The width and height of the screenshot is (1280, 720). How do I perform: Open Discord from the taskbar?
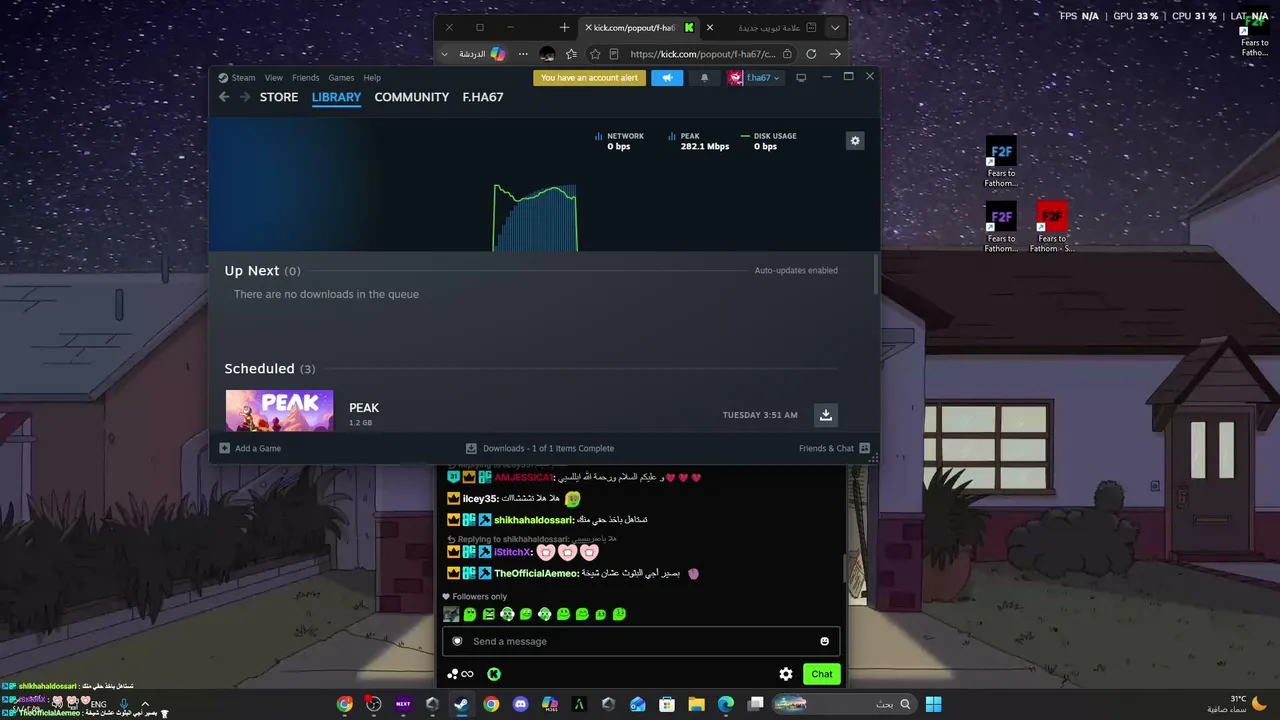click(520, 704)
